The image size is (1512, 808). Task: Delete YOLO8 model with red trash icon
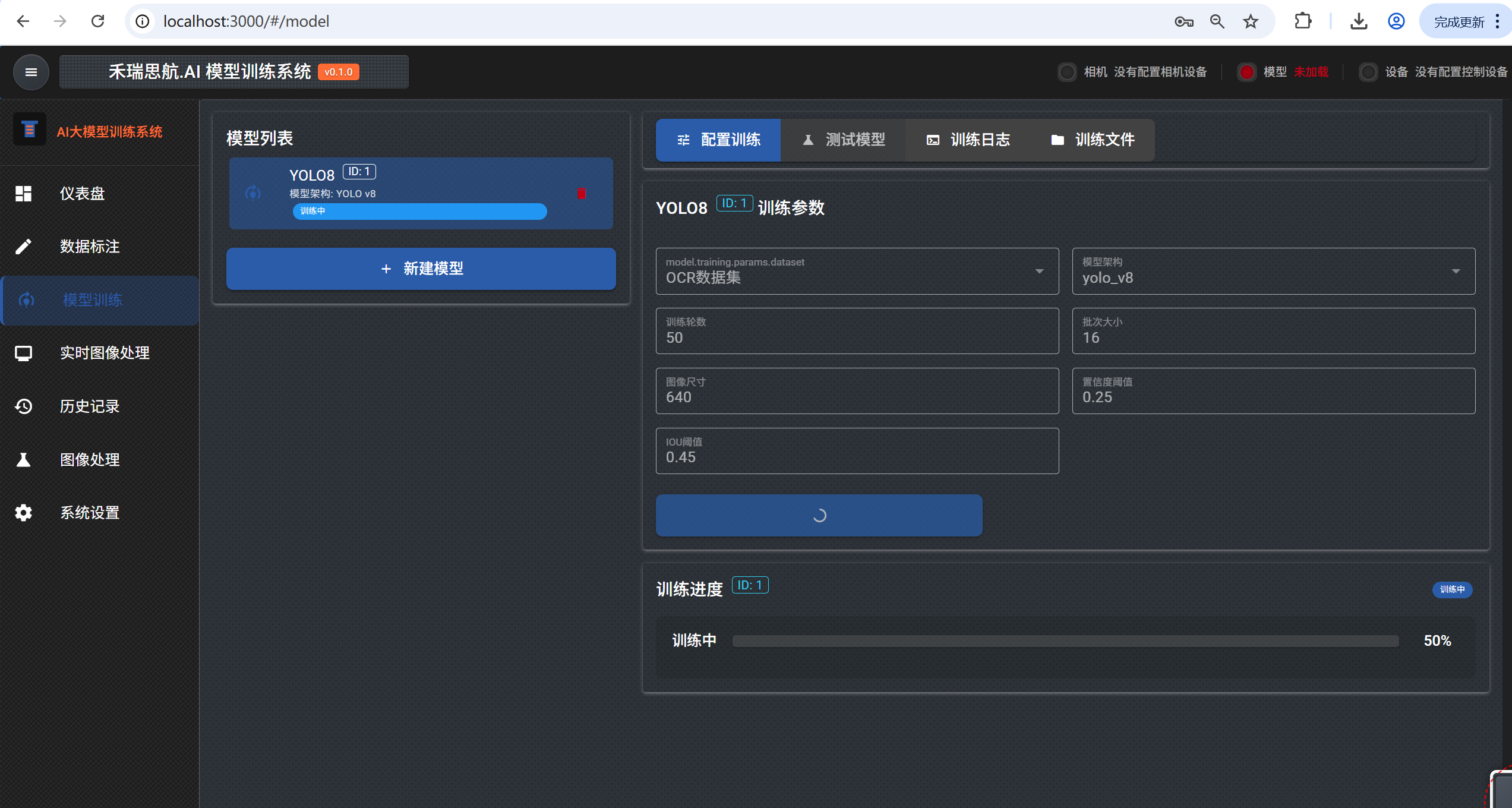582,194
